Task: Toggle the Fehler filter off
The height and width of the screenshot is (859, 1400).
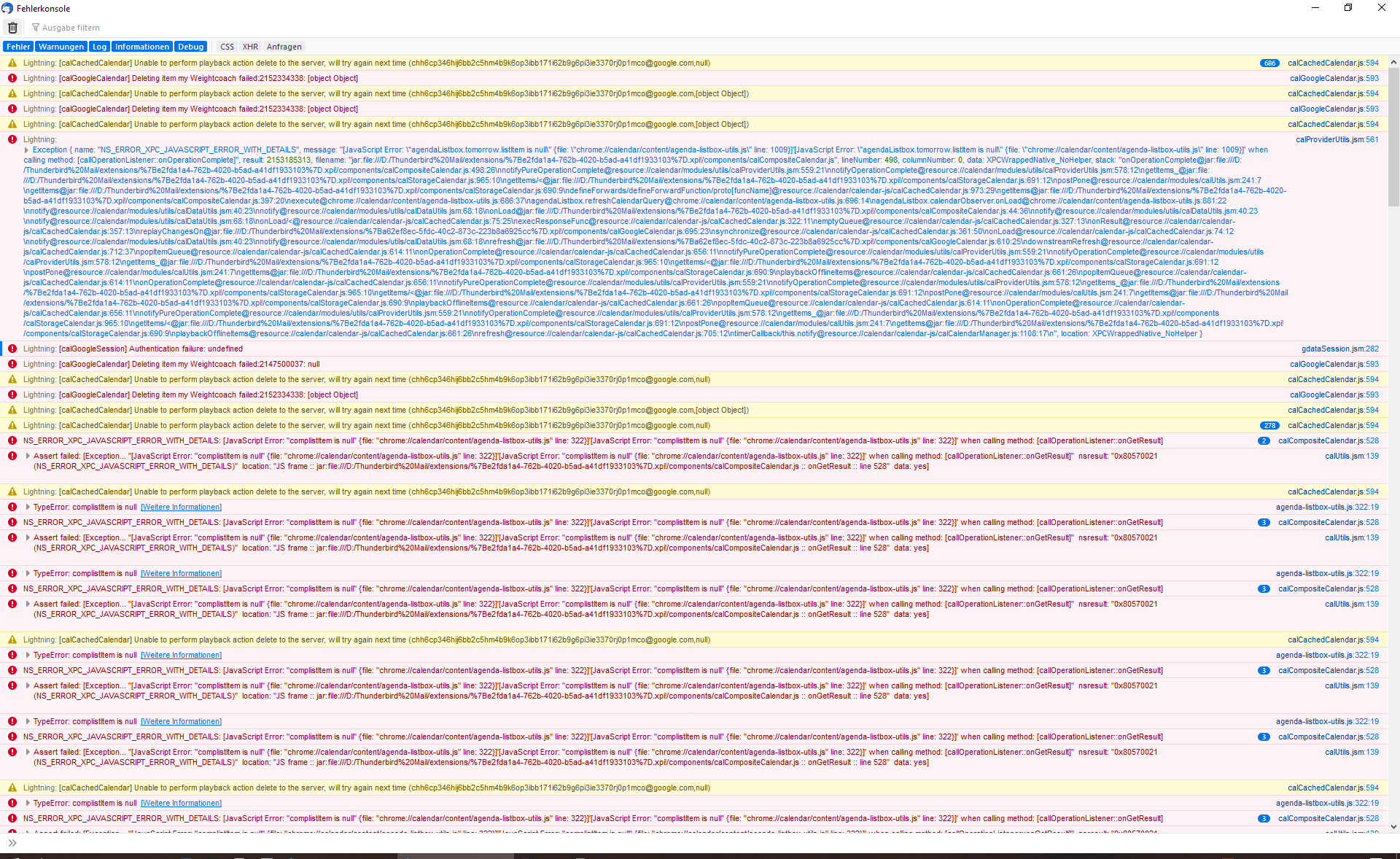Action: pyautogui.click(x=18, y=47)
